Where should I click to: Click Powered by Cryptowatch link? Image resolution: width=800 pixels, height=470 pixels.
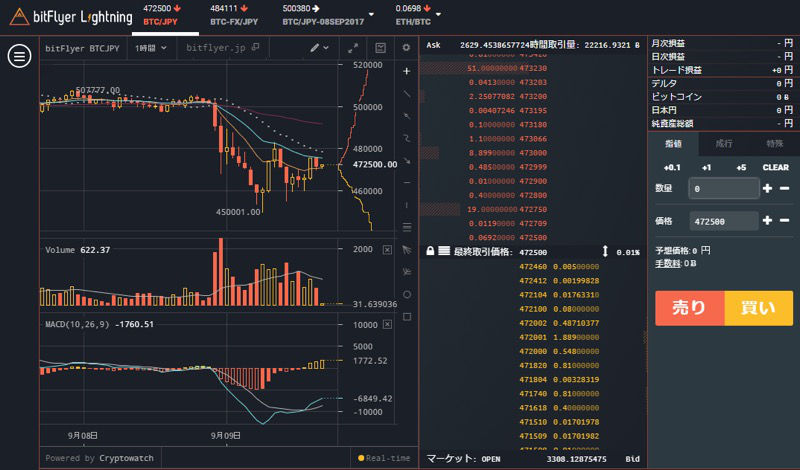pos(99,458)
